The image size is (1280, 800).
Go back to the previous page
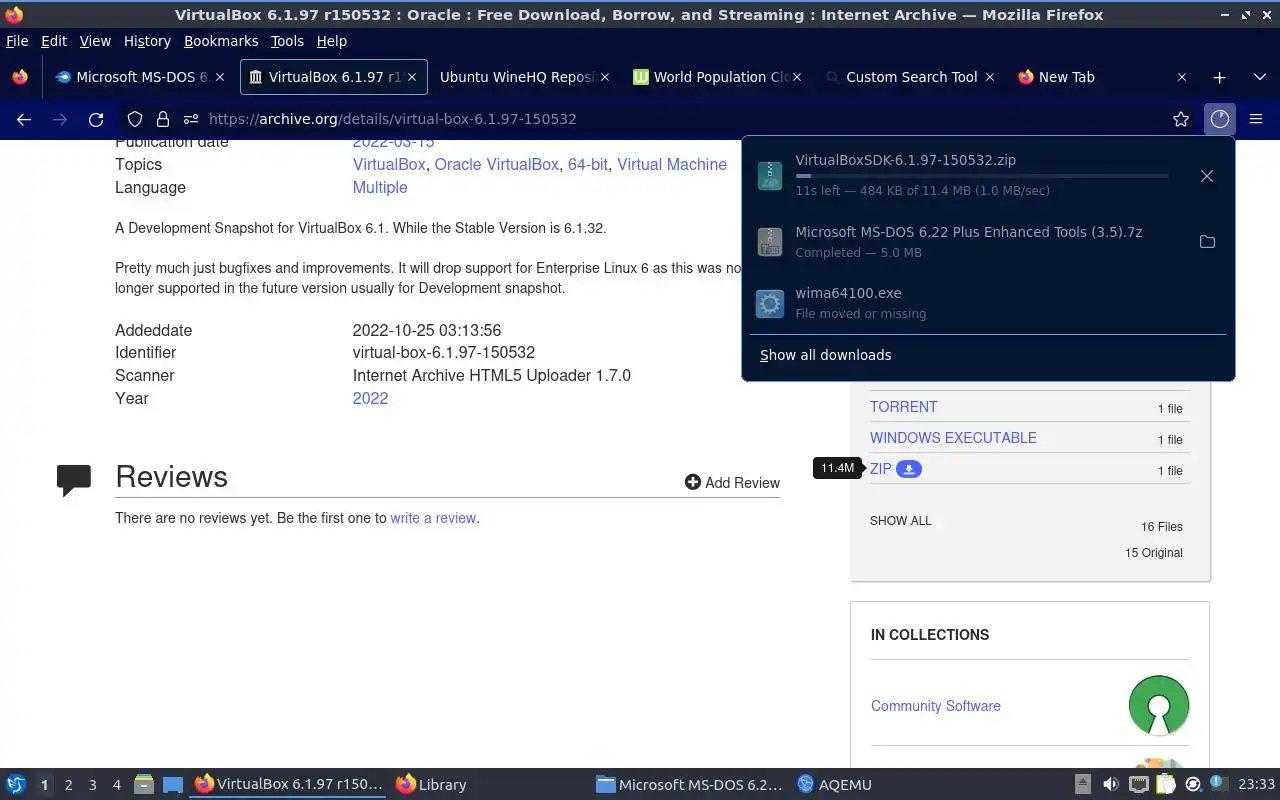(x=24, y=119)
